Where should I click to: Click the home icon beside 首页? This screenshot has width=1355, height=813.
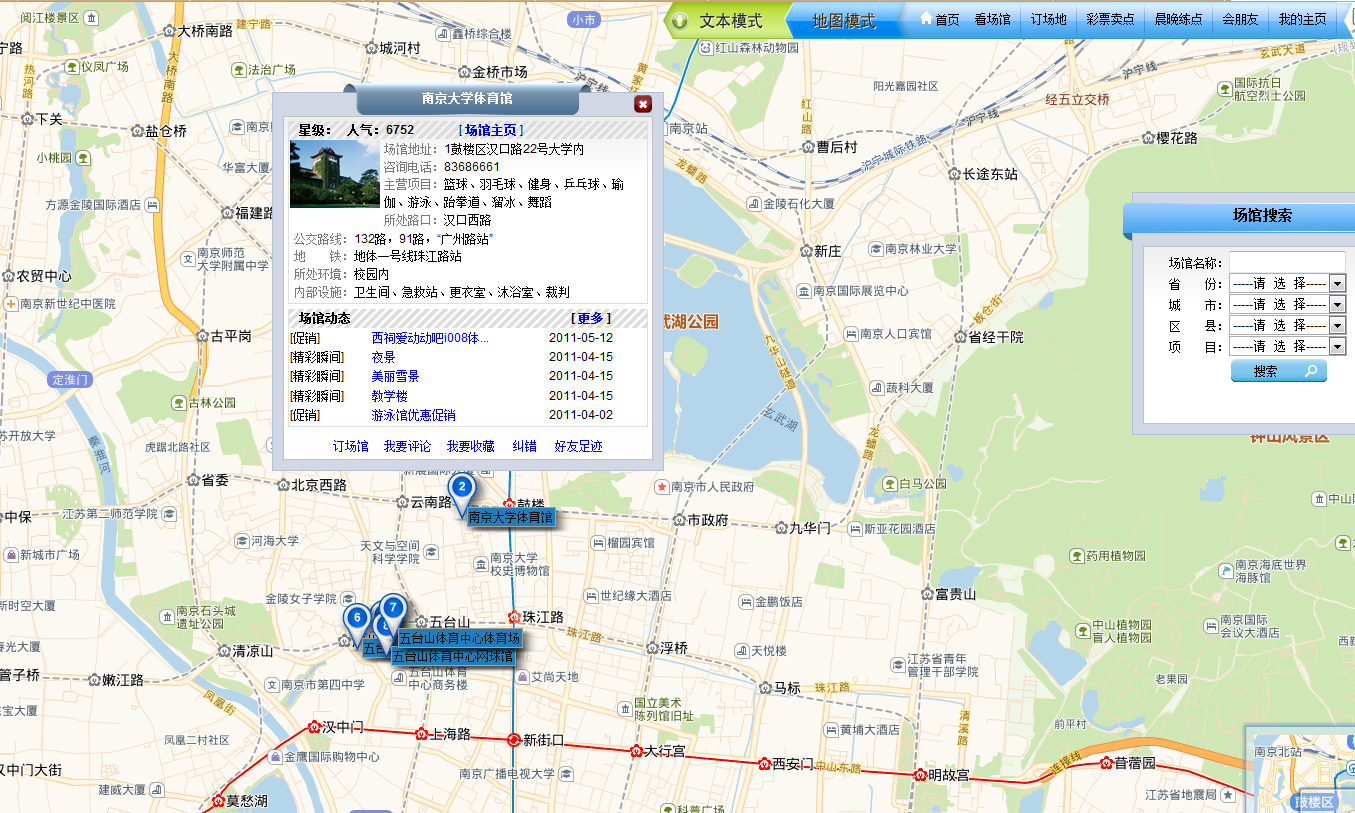coord(926,19)
